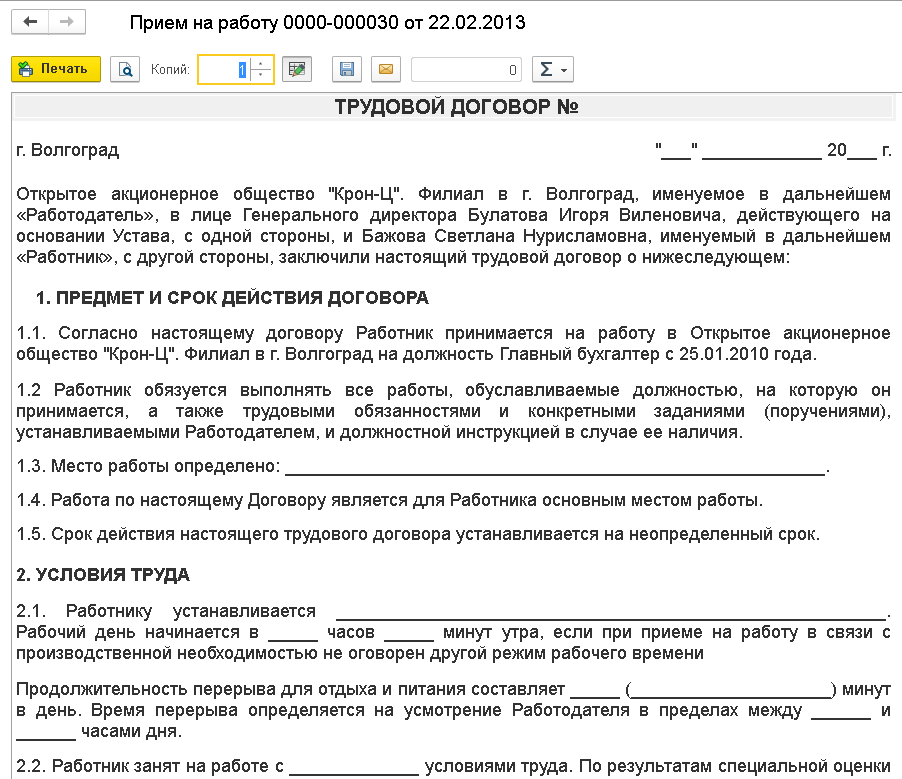
Task: Click section heading 1. ПРЕДМЕТ И СРОК ДЕЙСТВИЯ ДОГОВОРА
Action: click(232, 298)
